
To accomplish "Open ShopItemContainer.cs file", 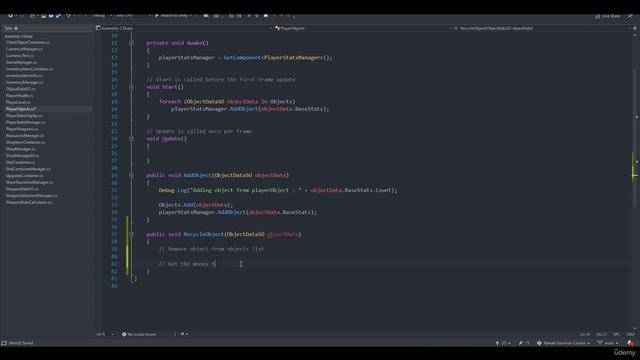I will pyautogui.click(x=25, y=142).
